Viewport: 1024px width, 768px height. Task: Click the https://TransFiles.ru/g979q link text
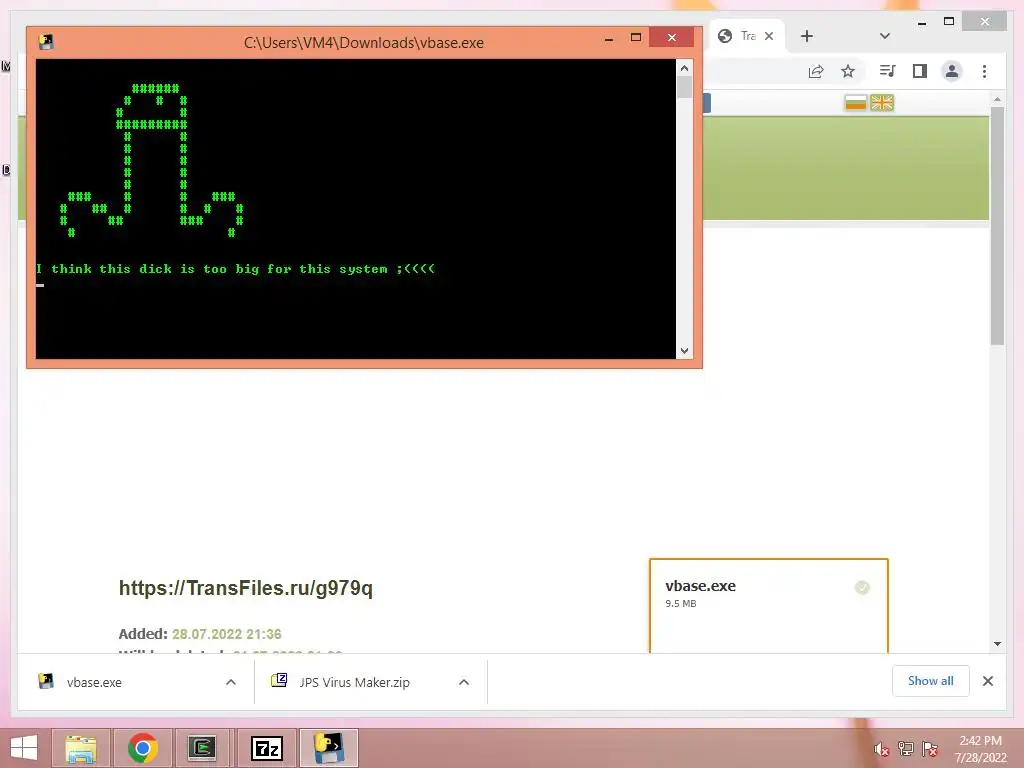[x=246, y=588]
